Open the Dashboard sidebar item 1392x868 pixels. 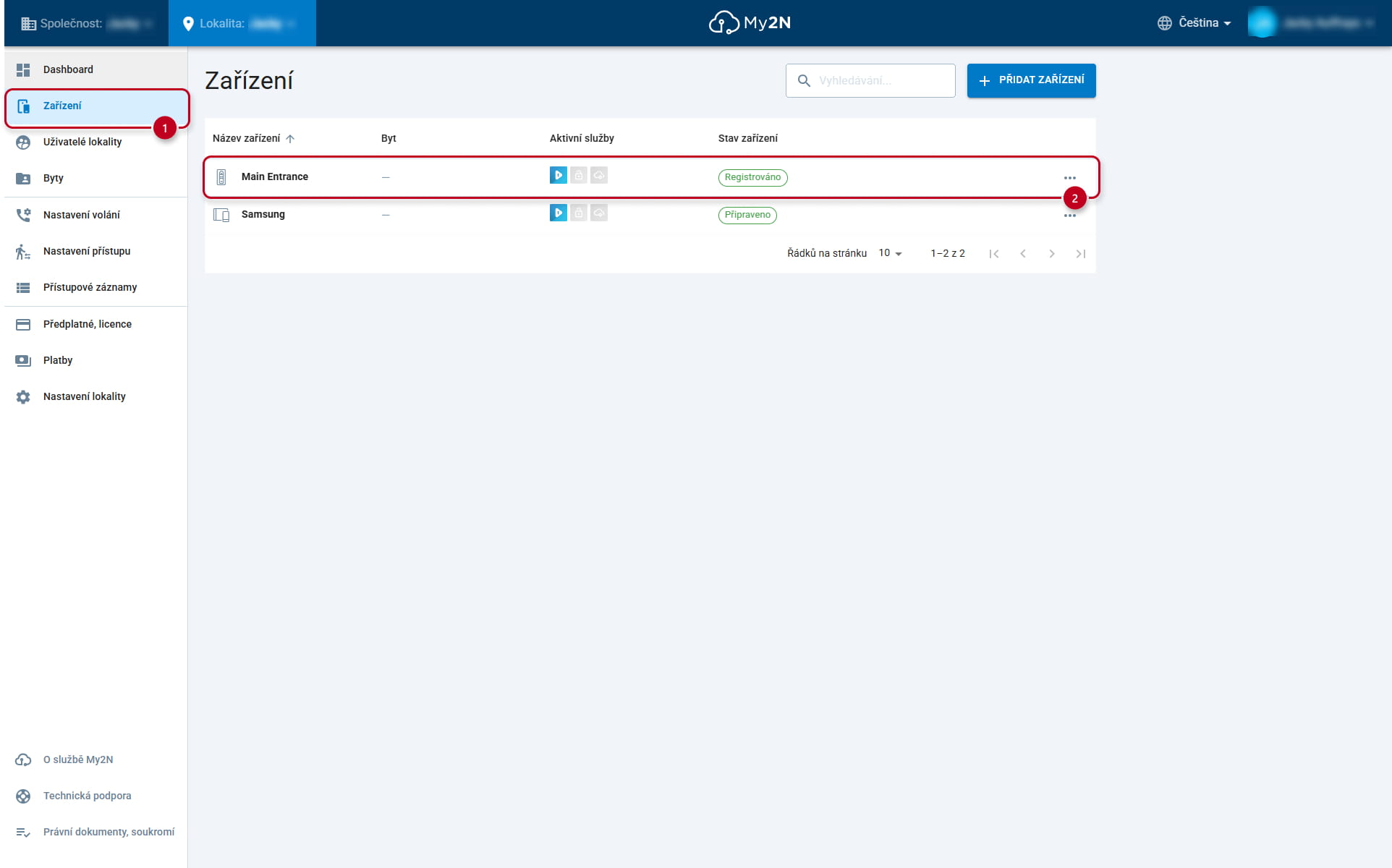click(x=96, y=69)
